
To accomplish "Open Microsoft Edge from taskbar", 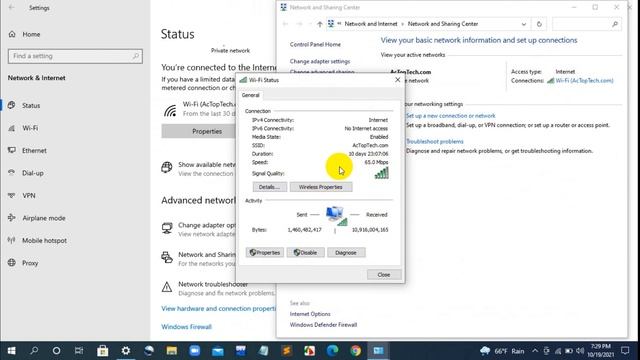I will [332, 351].
